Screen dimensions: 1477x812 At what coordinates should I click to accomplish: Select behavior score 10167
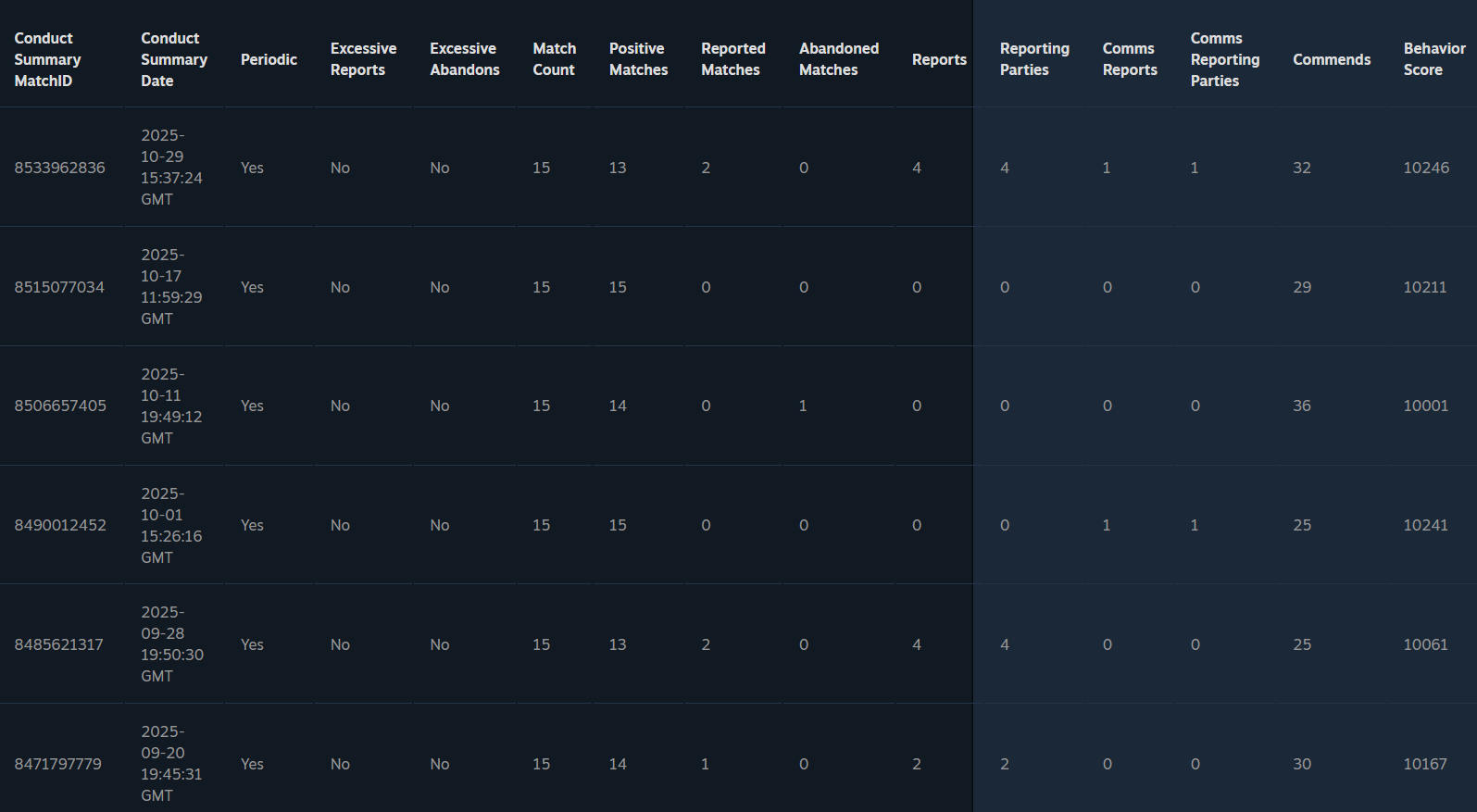click(x=1425, y=764)
